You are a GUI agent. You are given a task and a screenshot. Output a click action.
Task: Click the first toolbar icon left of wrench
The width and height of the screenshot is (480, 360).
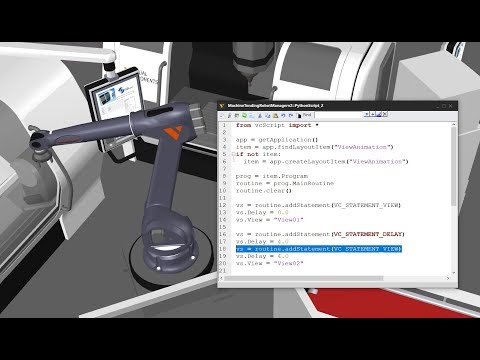[x=222, y=116]
